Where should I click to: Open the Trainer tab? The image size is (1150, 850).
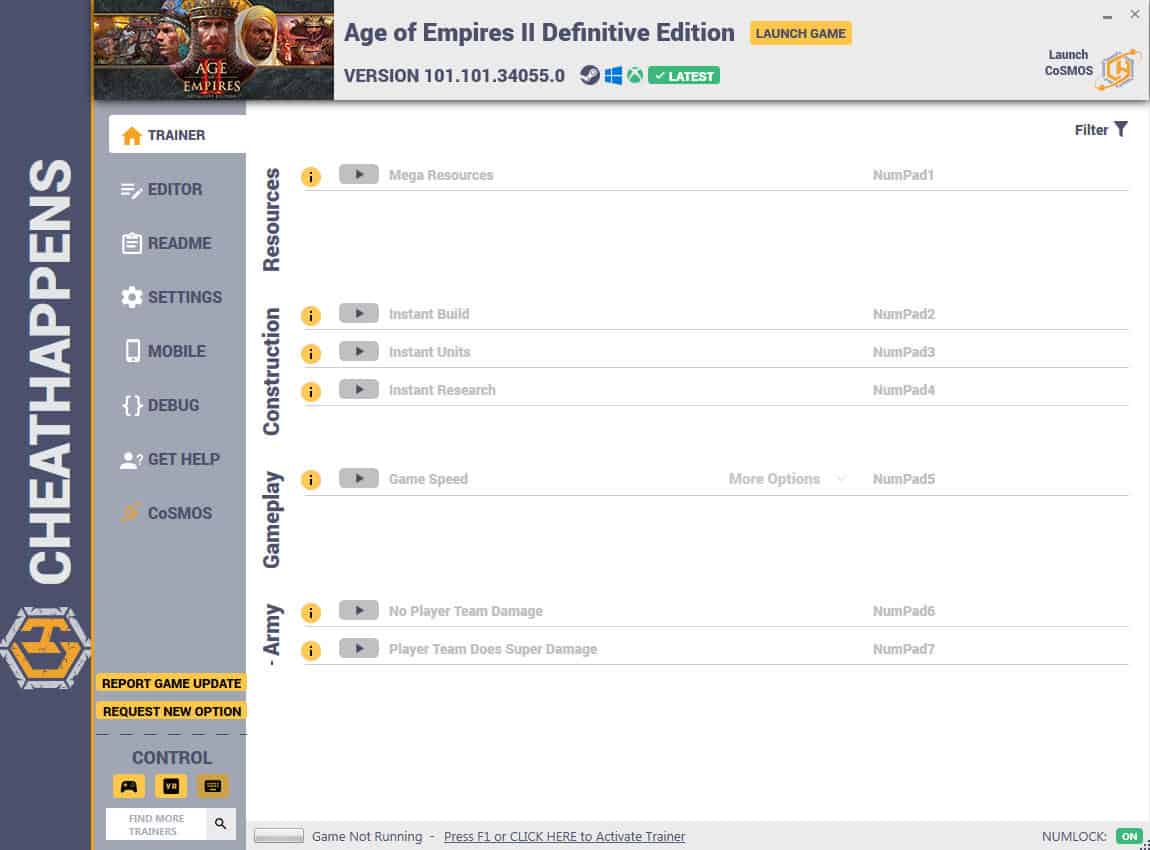(x=177, y=135)
